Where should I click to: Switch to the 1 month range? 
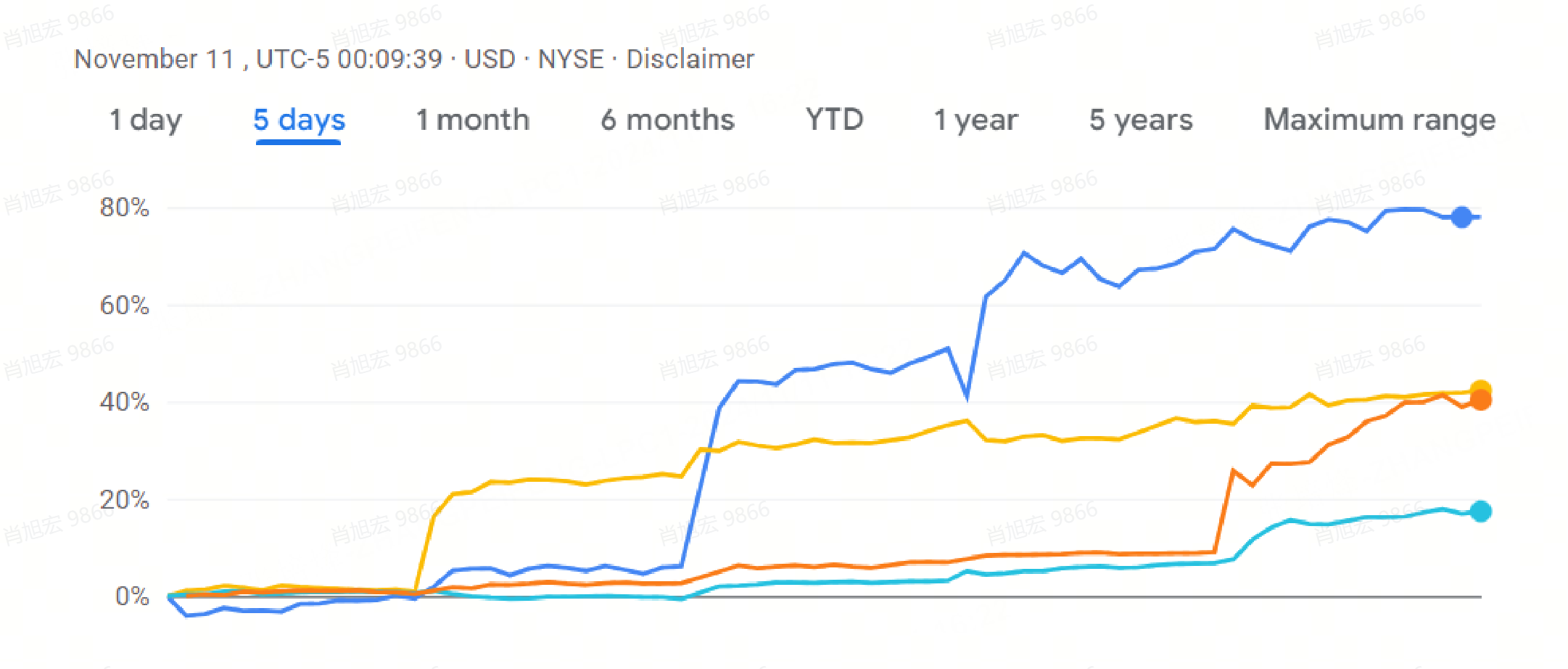tap(472, 120)
